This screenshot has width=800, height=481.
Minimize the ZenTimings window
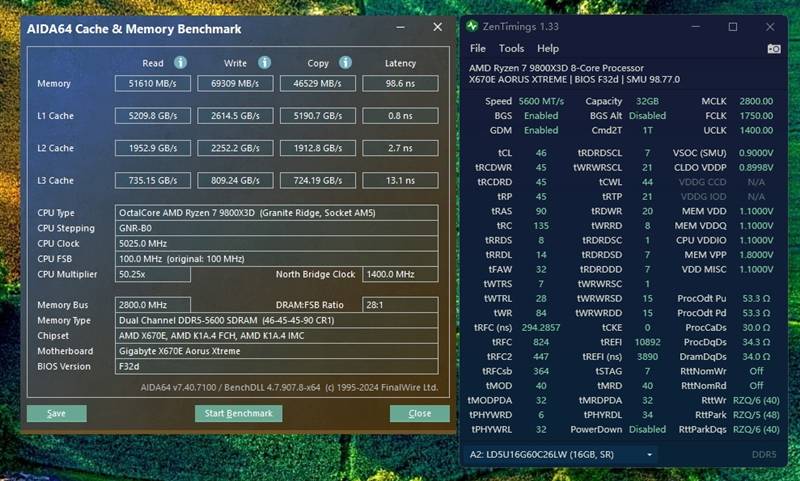tap(695, 27)
